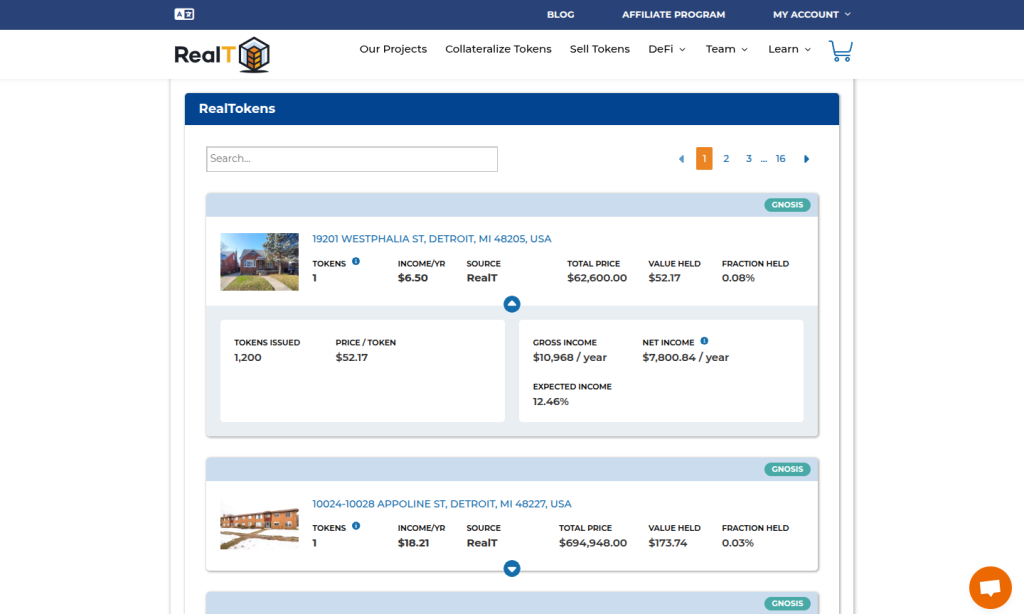Click the RealTokens panel heading

[237, 108]
